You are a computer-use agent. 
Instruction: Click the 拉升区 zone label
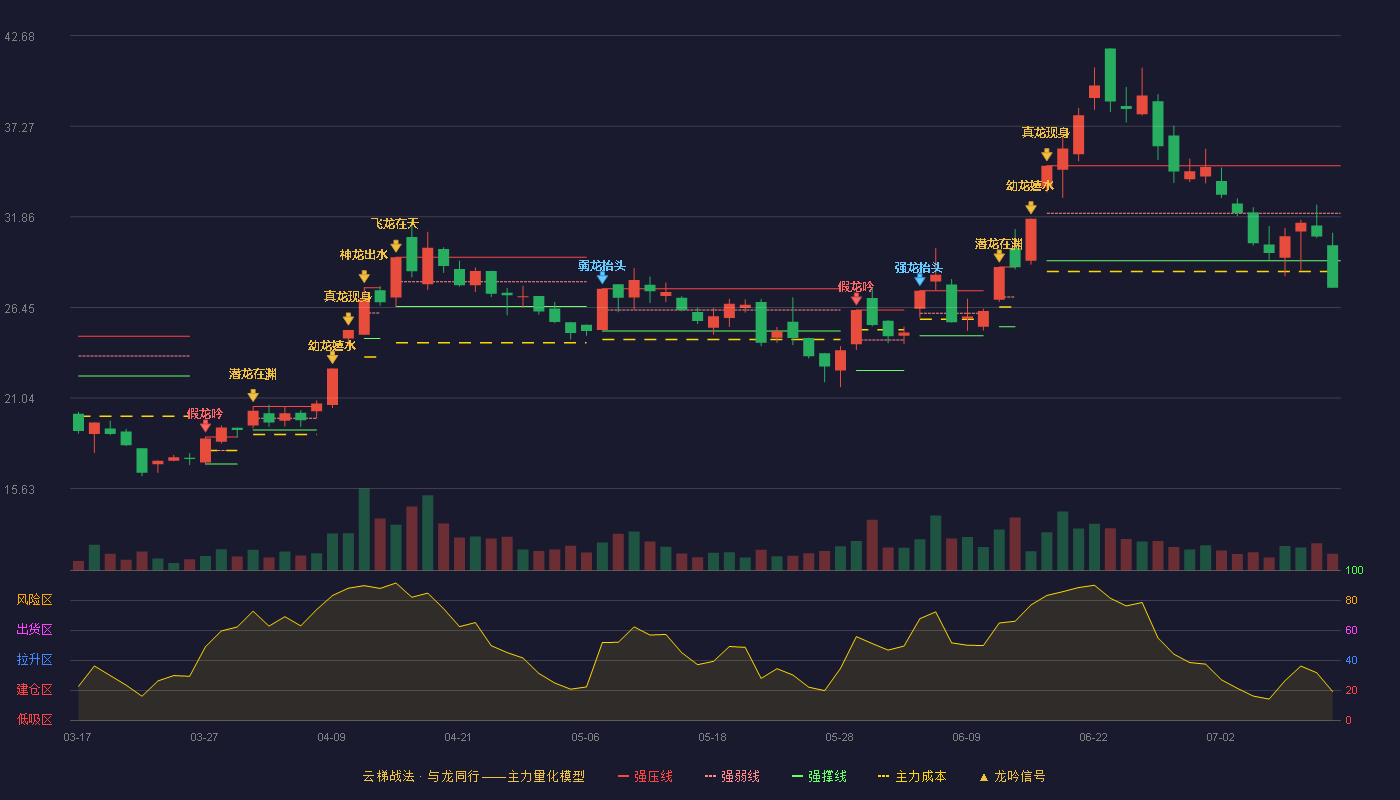tap(34, 660)
